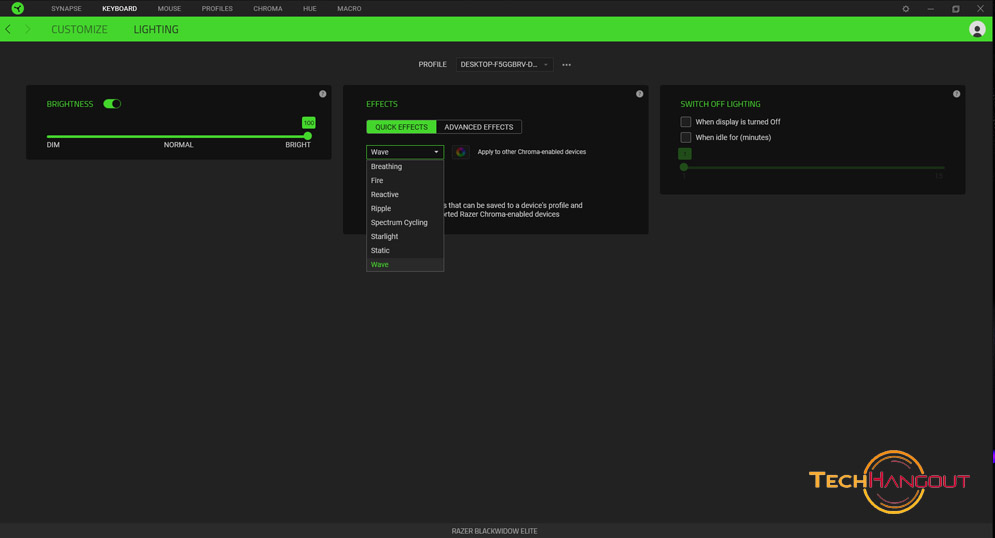This screenshot has width=995, height=538.
Task: Switch to the Keyboard tab
Action: pos(119,9)
